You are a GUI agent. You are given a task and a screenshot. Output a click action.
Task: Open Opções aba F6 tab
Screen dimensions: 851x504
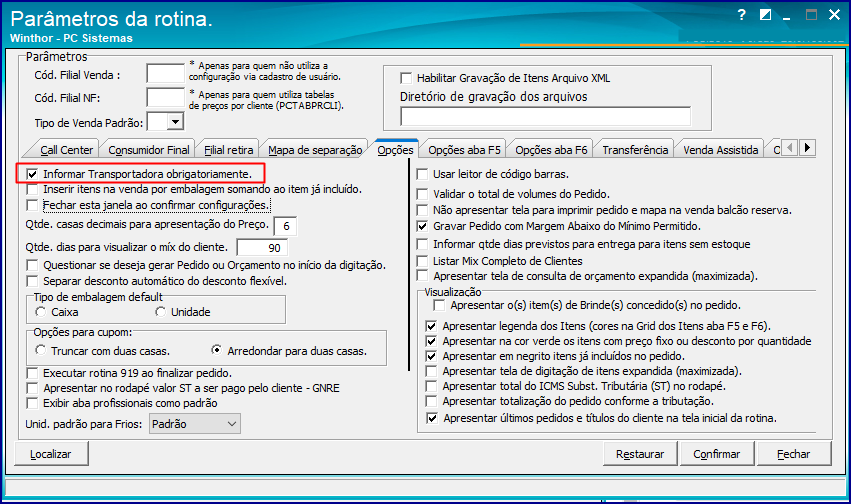(x=551, y=150)
